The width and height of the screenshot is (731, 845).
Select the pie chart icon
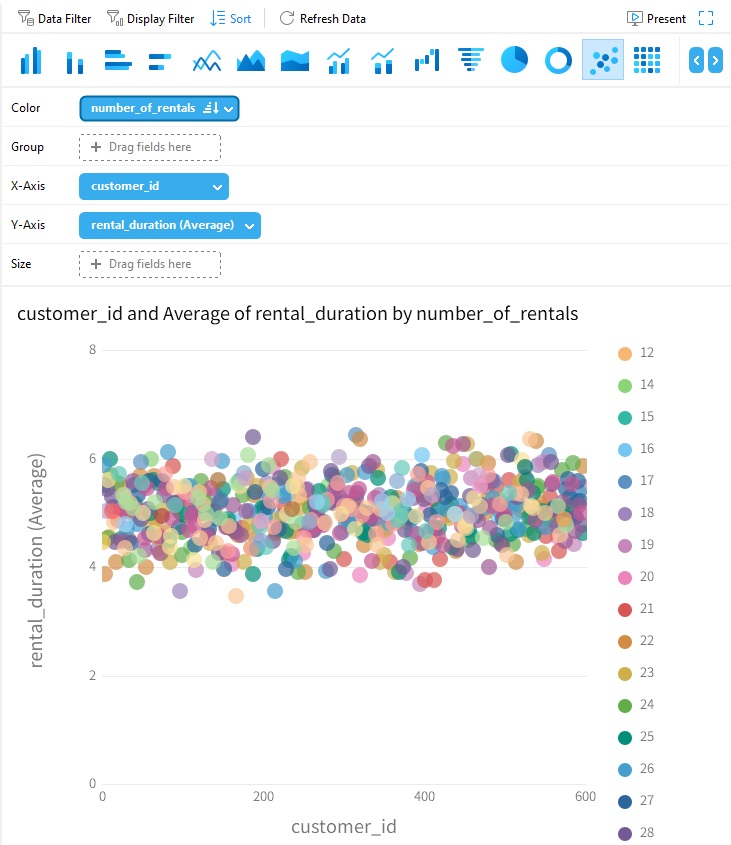(514, 61)
